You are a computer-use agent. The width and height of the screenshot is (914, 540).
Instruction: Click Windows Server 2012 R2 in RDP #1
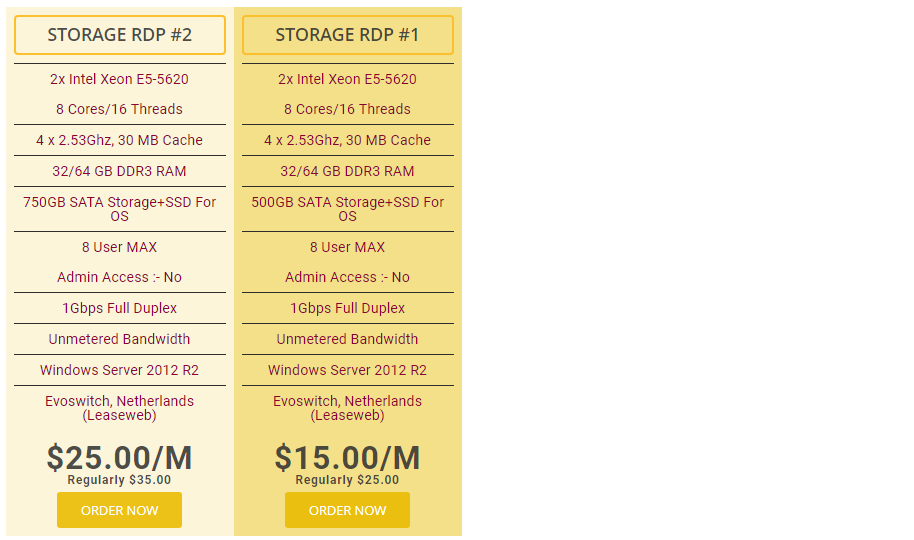[x=347, y=370]
